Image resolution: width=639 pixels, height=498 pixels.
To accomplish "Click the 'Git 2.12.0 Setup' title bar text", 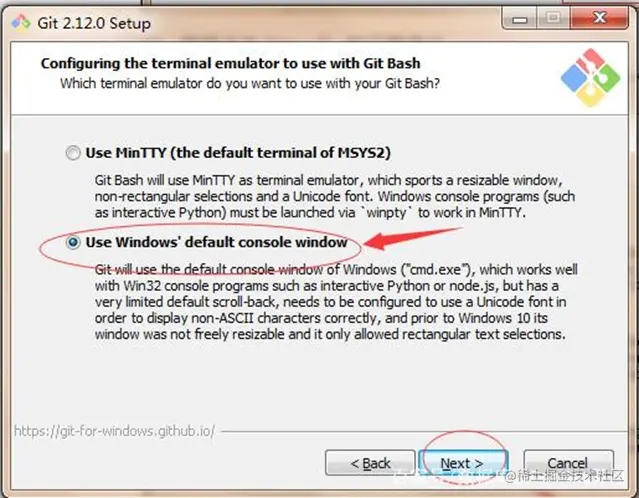I will click(94, 23).
